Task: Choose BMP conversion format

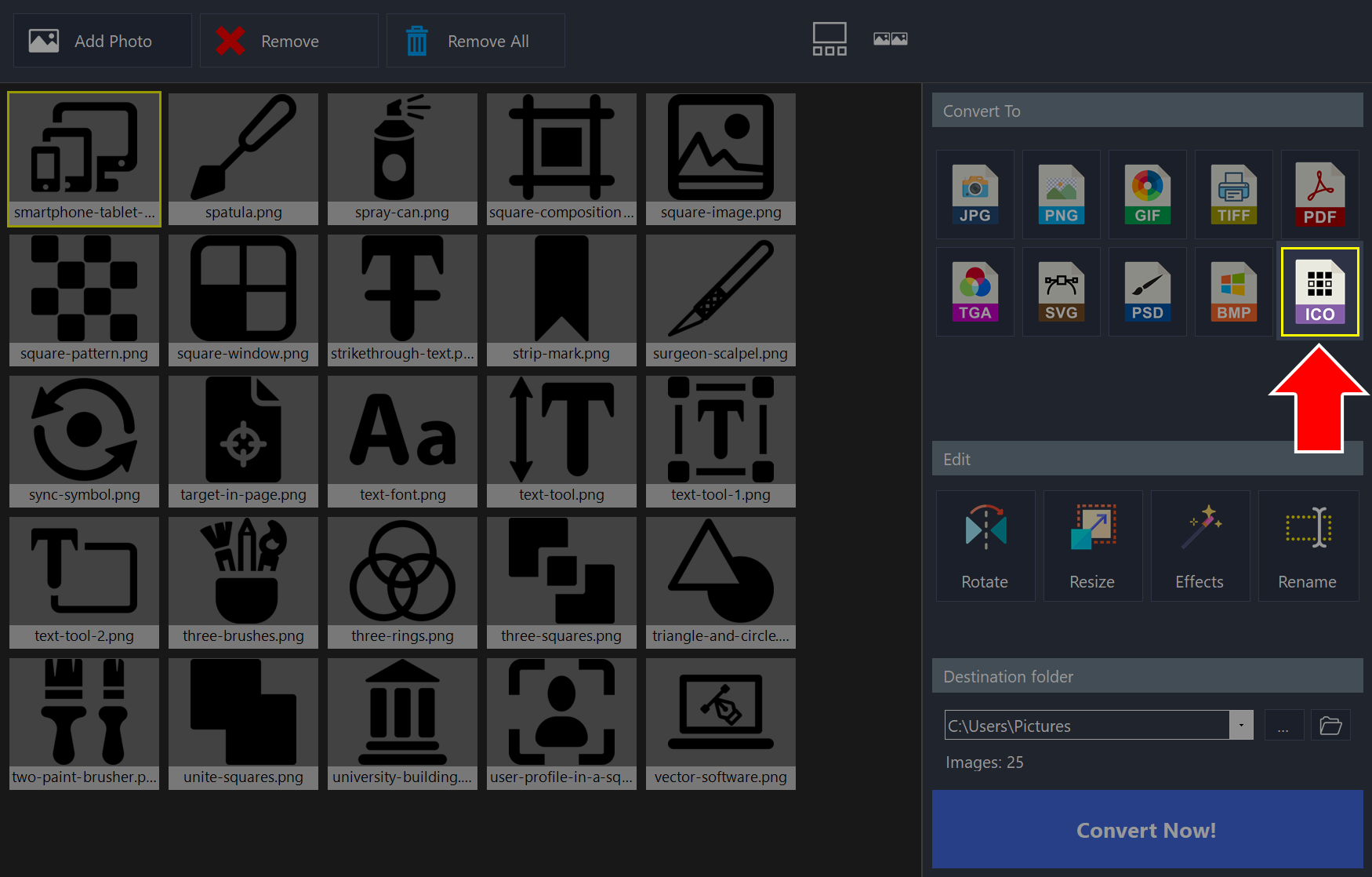Action: [x=1233, y=292]
